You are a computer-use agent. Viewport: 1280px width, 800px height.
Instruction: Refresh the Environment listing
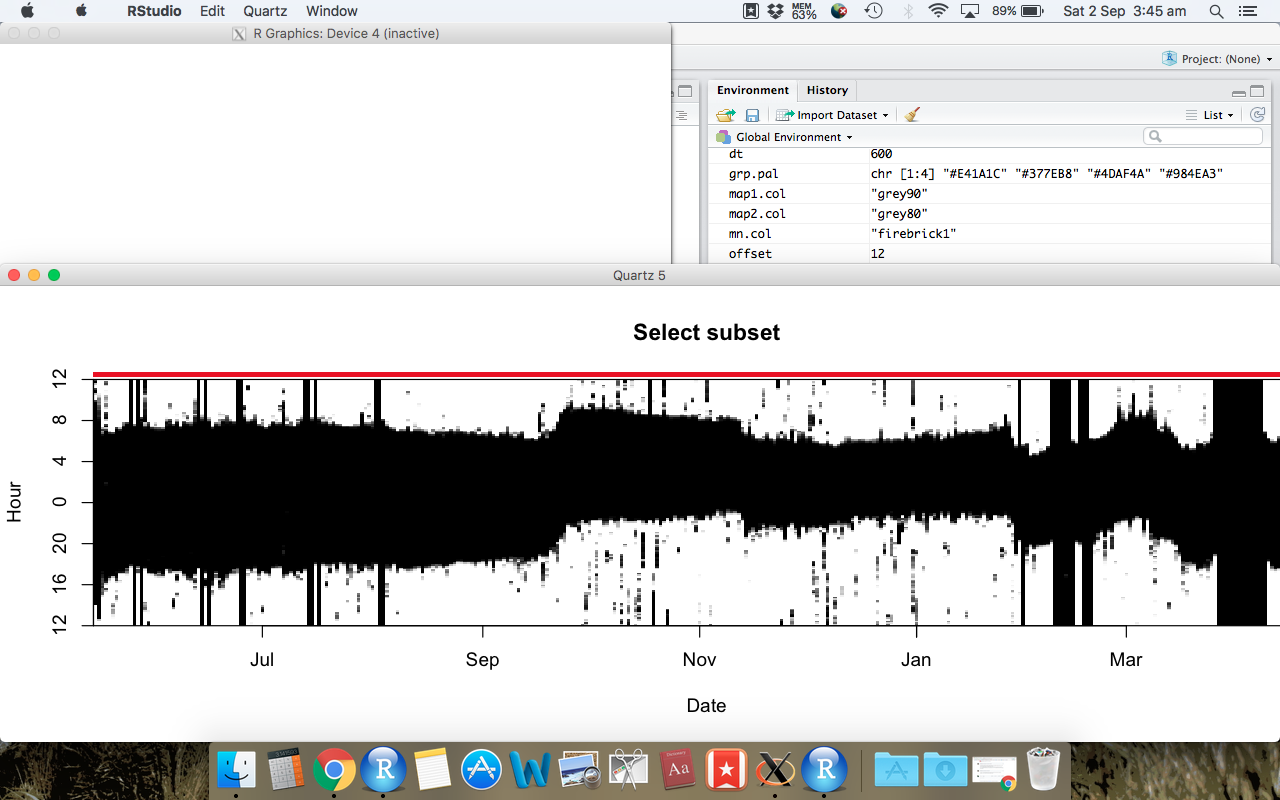click(1257, 114)
